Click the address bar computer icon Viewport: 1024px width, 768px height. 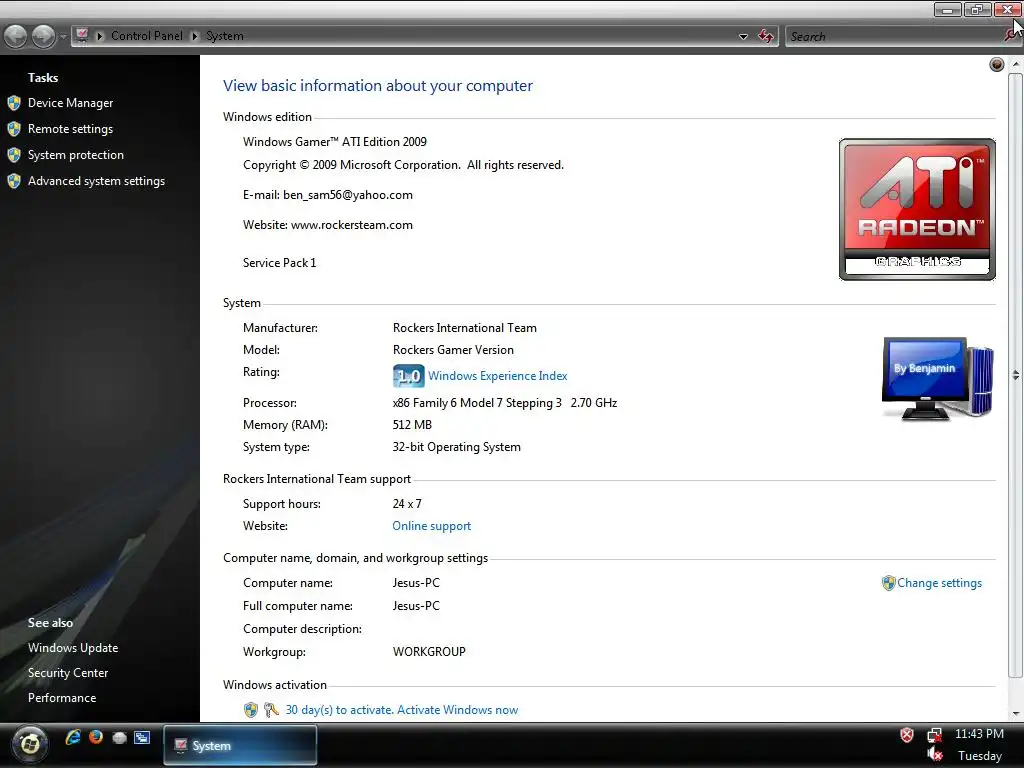point(82,35)
